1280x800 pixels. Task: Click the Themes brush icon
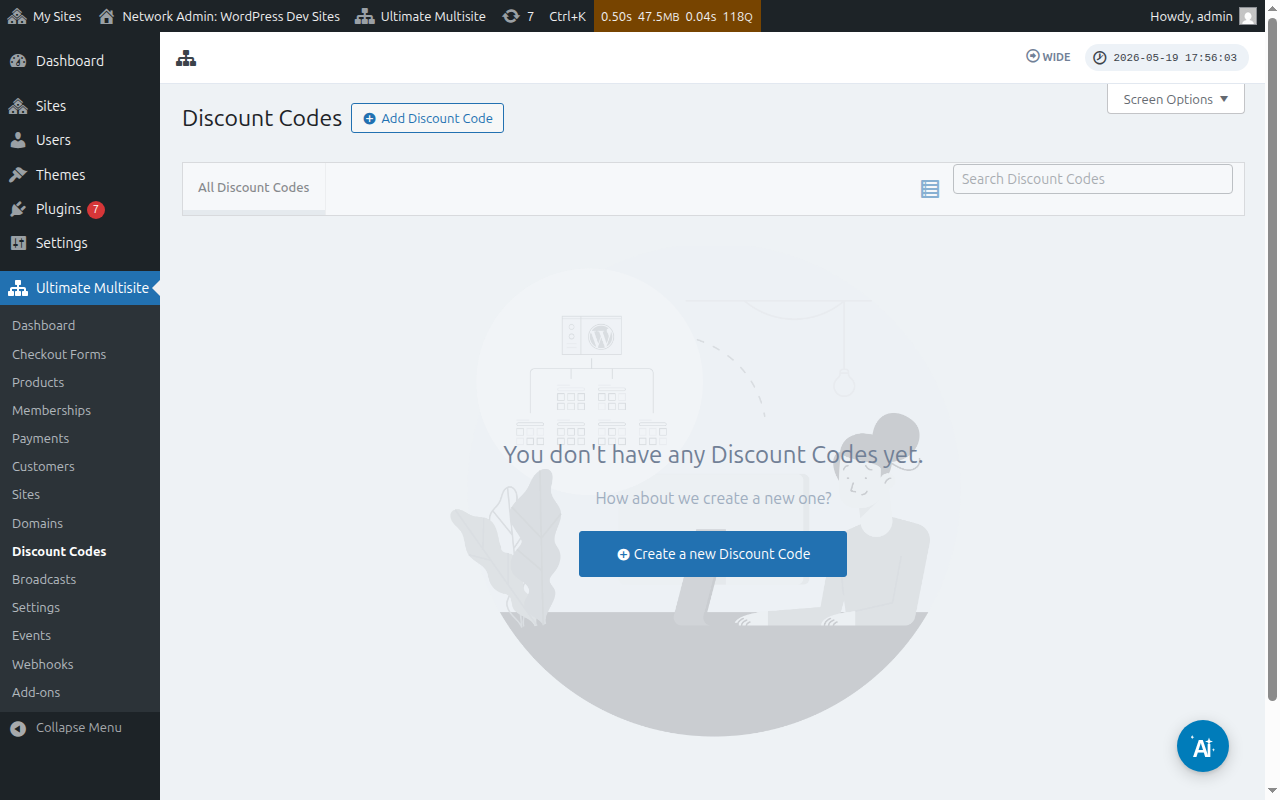pyautogui.click(x=18, y=175)
